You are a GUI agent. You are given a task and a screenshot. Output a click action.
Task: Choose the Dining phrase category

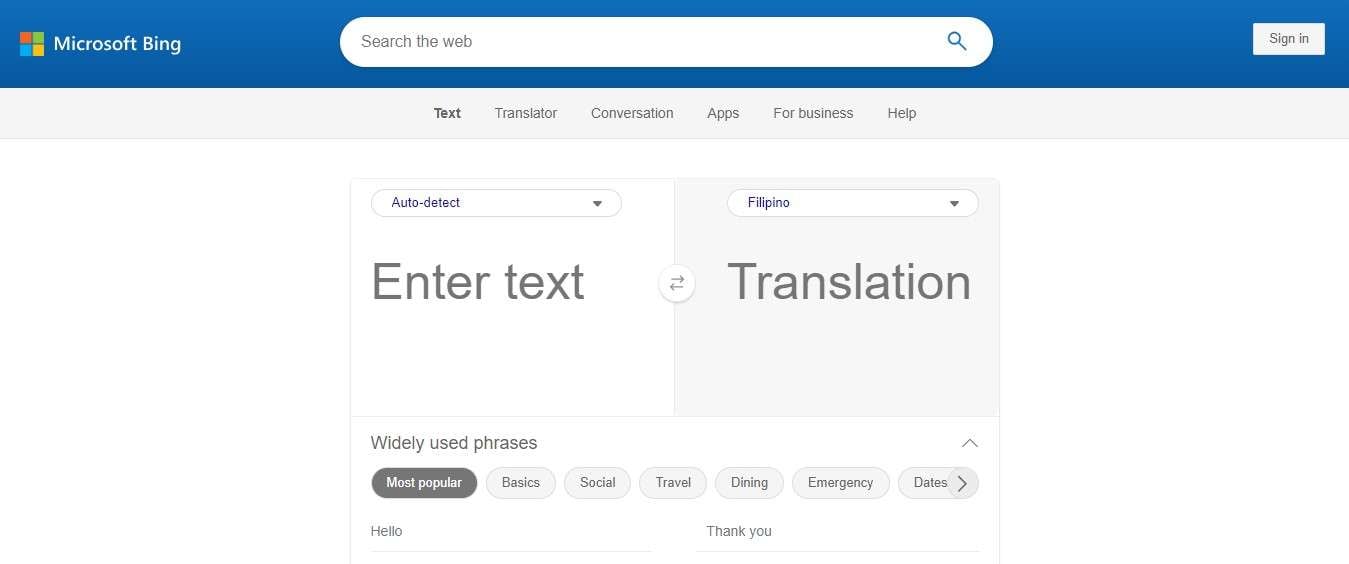(749, 483)
